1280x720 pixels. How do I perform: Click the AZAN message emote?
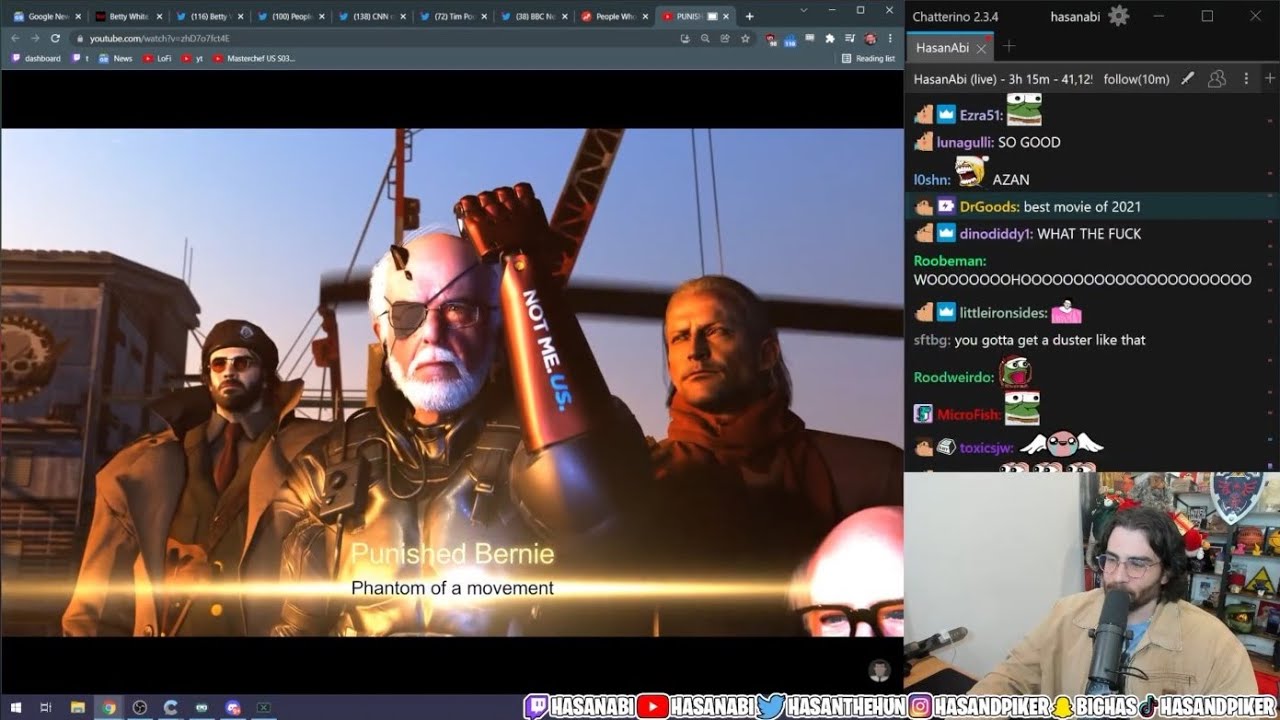click(971, 173)
